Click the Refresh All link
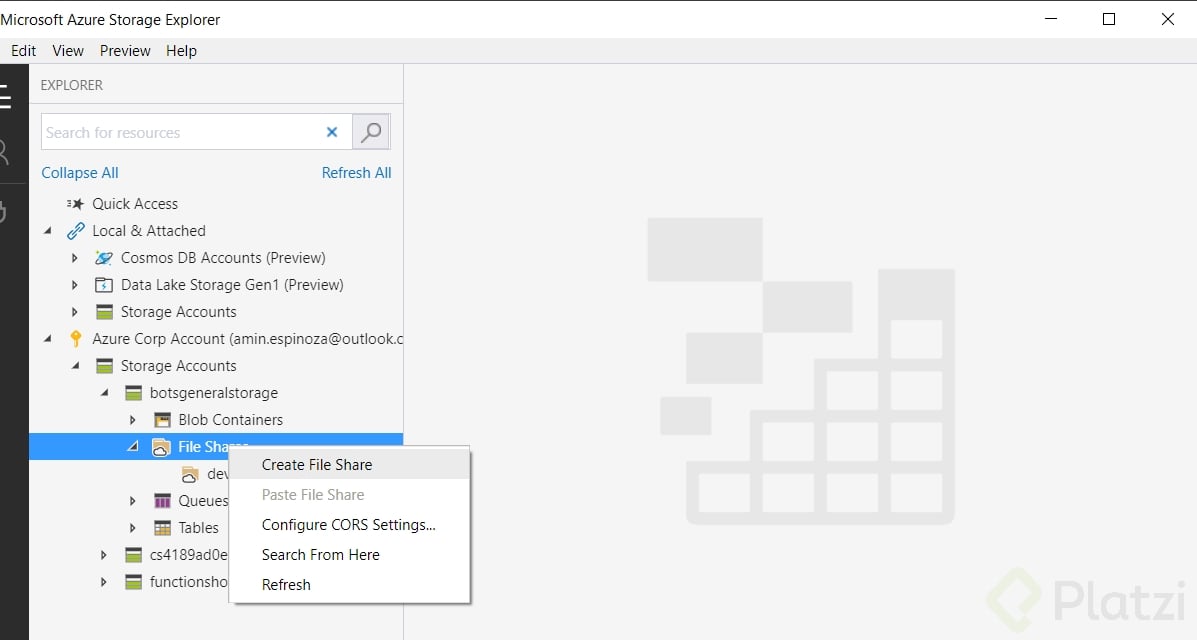This screenshot has height=640, width=1197. [x=357, y=173]
